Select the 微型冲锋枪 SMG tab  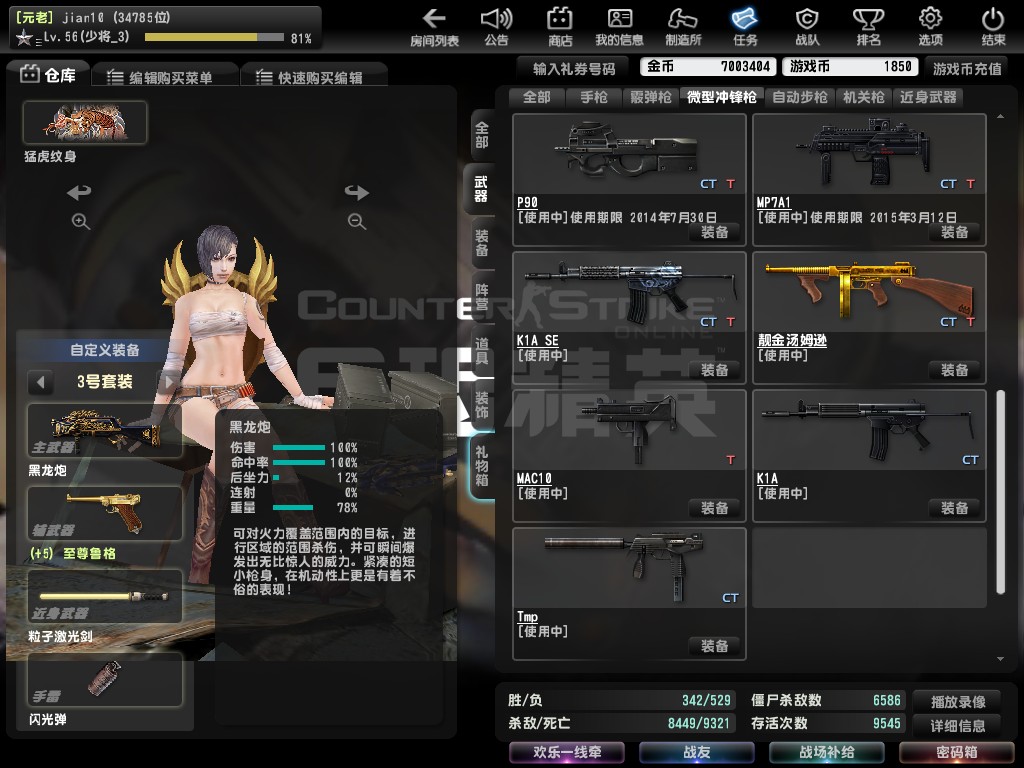(x=722, y=97)
